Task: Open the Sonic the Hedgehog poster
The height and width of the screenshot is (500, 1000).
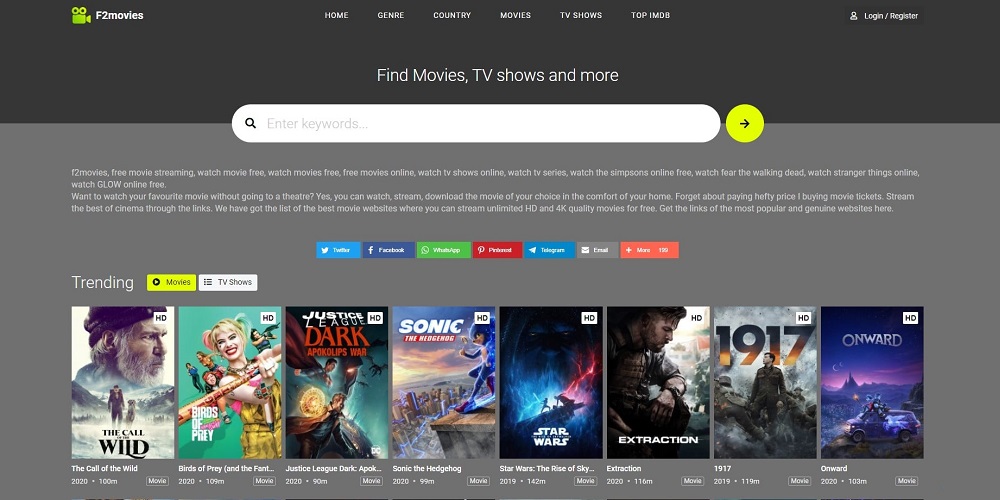Action: (x=444, y=382)
